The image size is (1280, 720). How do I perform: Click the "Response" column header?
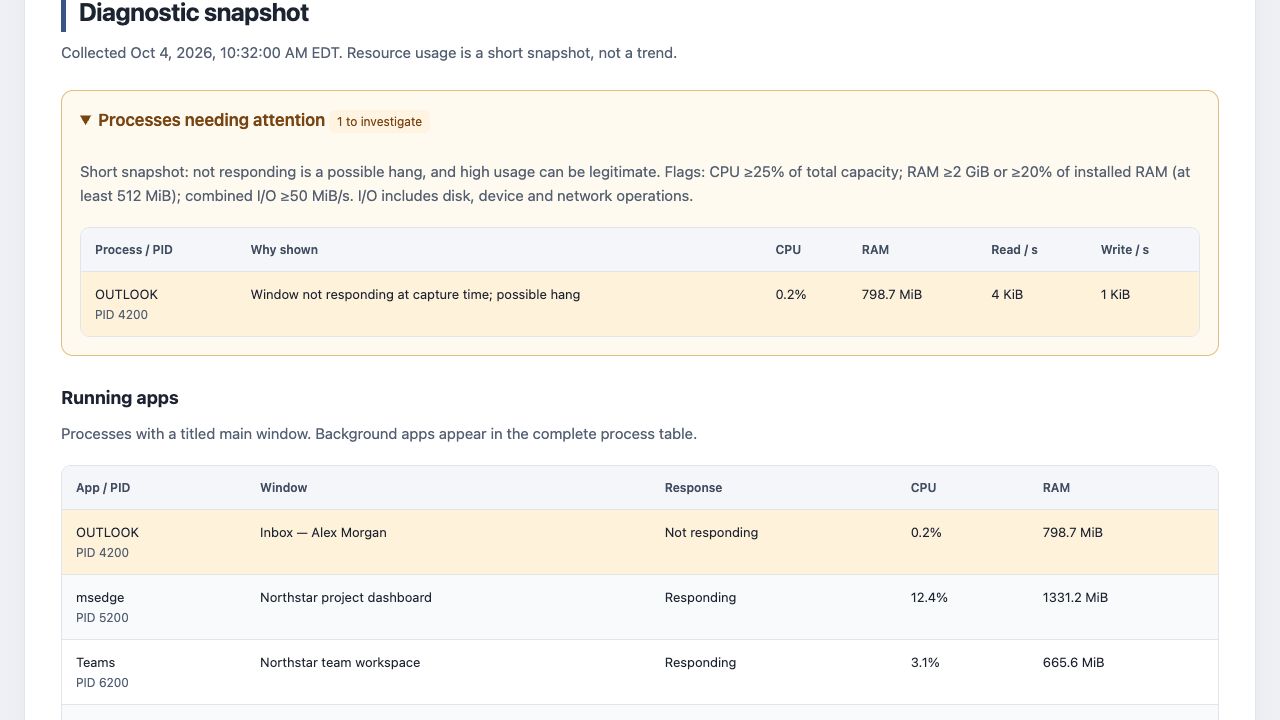coord(693,488)
